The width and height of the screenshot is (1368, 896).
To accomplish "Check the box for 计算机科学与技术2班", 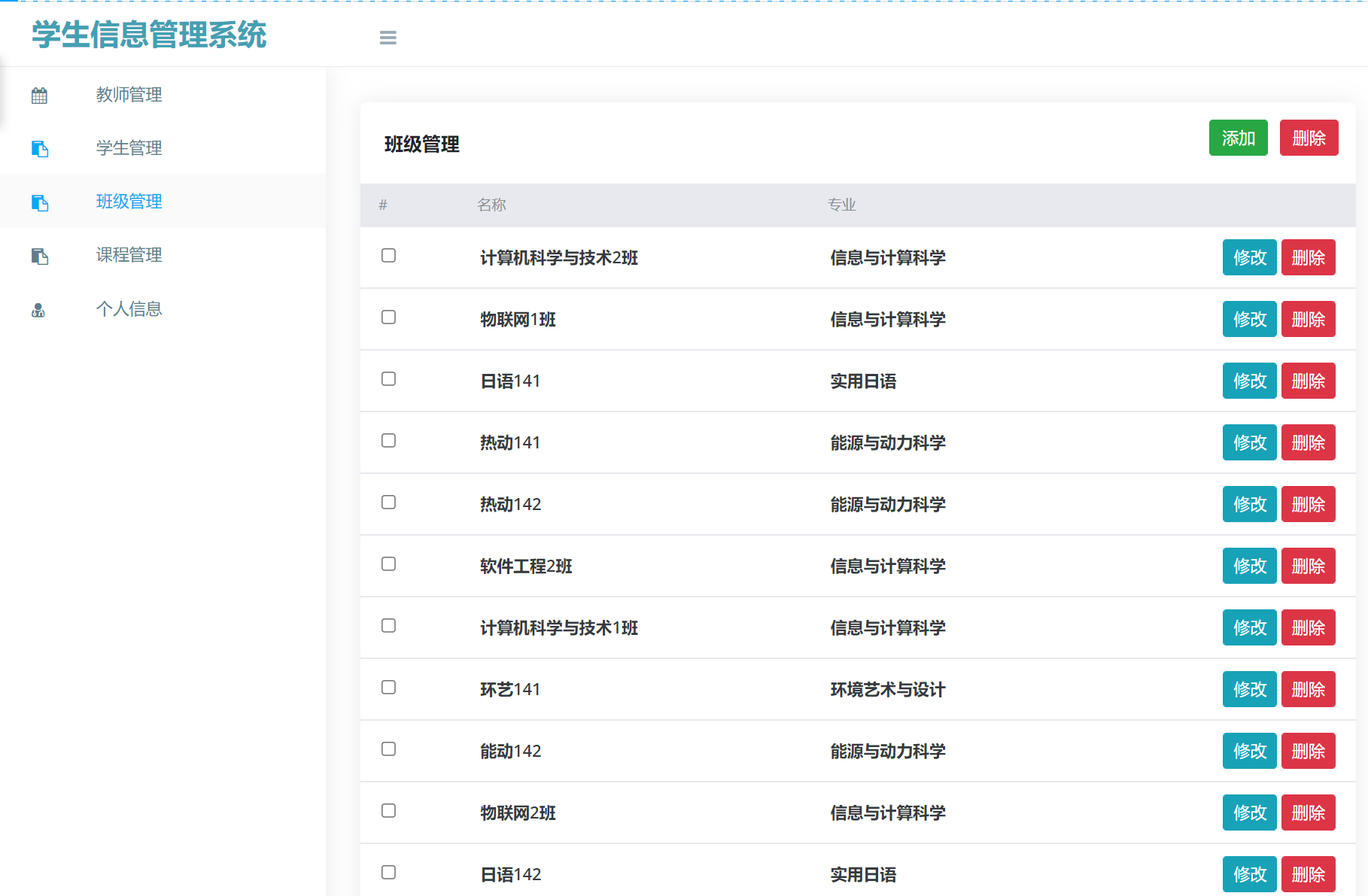I will [x=388, y=256].
